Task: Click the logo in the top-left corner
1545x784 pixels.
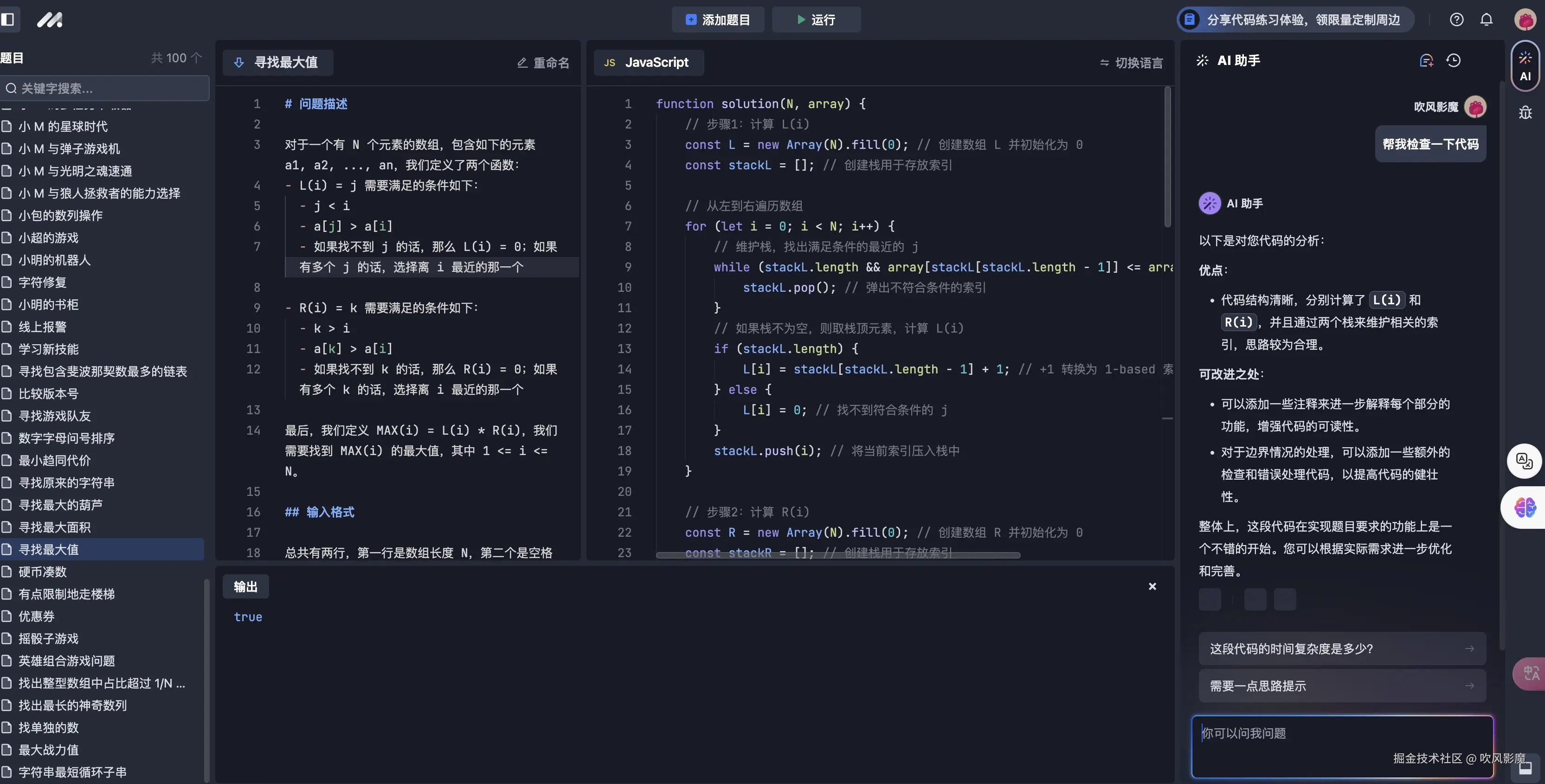Action: (x=51, y=20)
